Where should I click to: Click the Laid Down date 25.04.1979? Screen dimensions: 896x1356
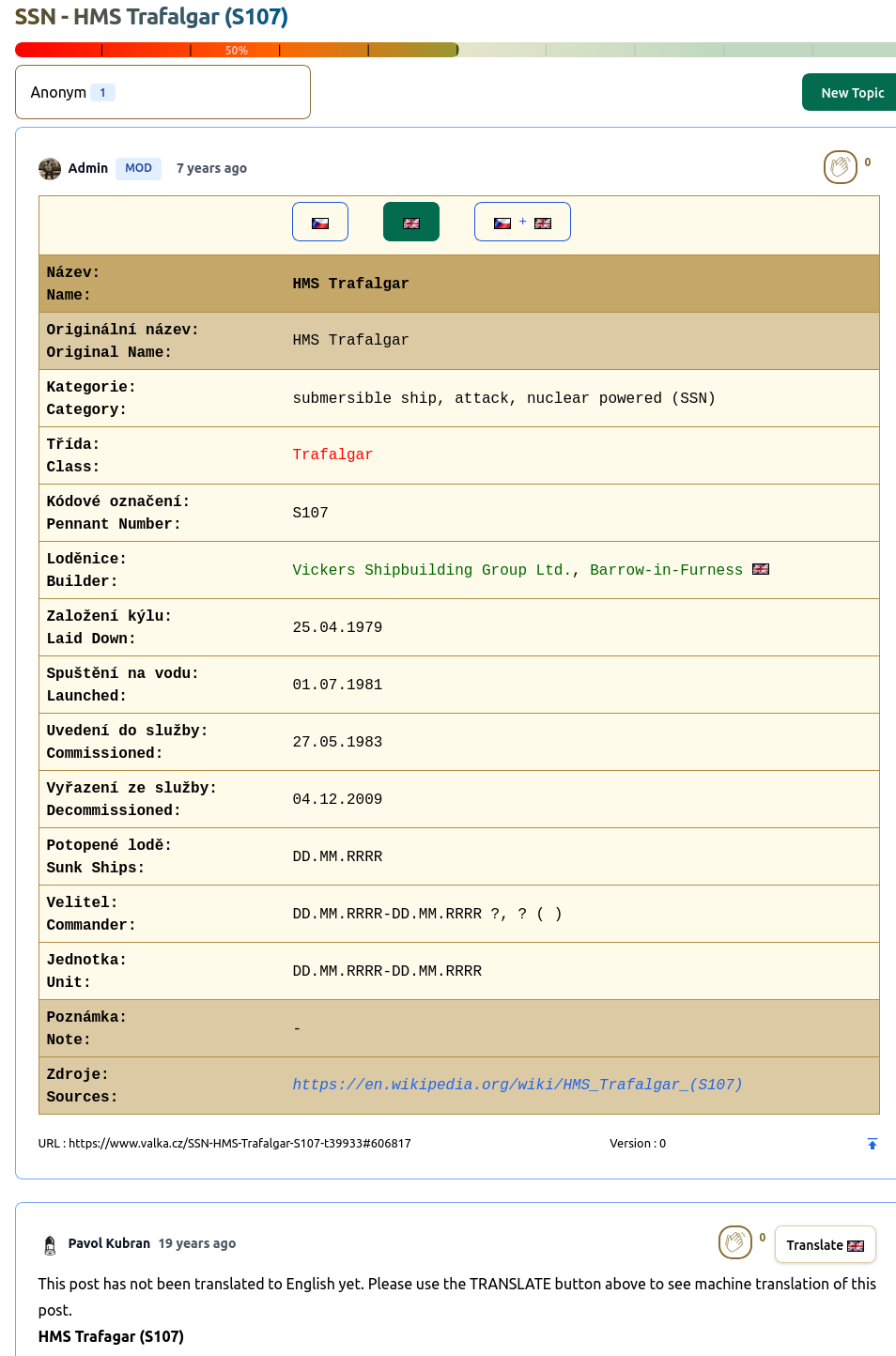point(337,627)
